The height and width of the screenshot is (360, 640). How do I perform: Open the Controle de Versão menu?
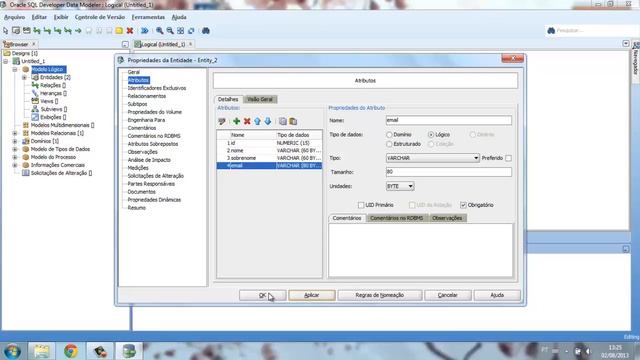100,17
